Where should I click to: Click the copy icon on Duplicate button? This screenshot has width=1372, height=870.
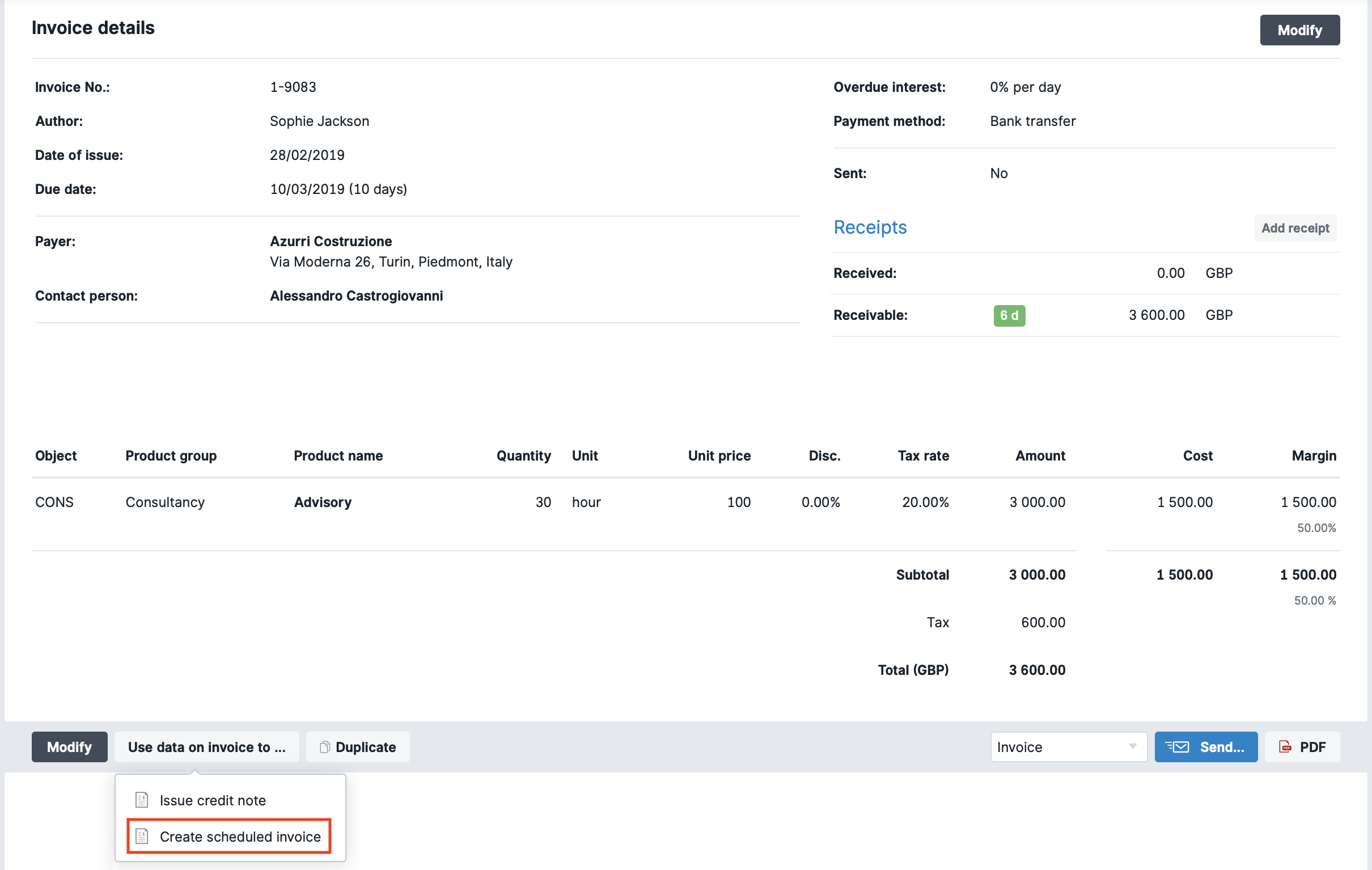(325, 747)
